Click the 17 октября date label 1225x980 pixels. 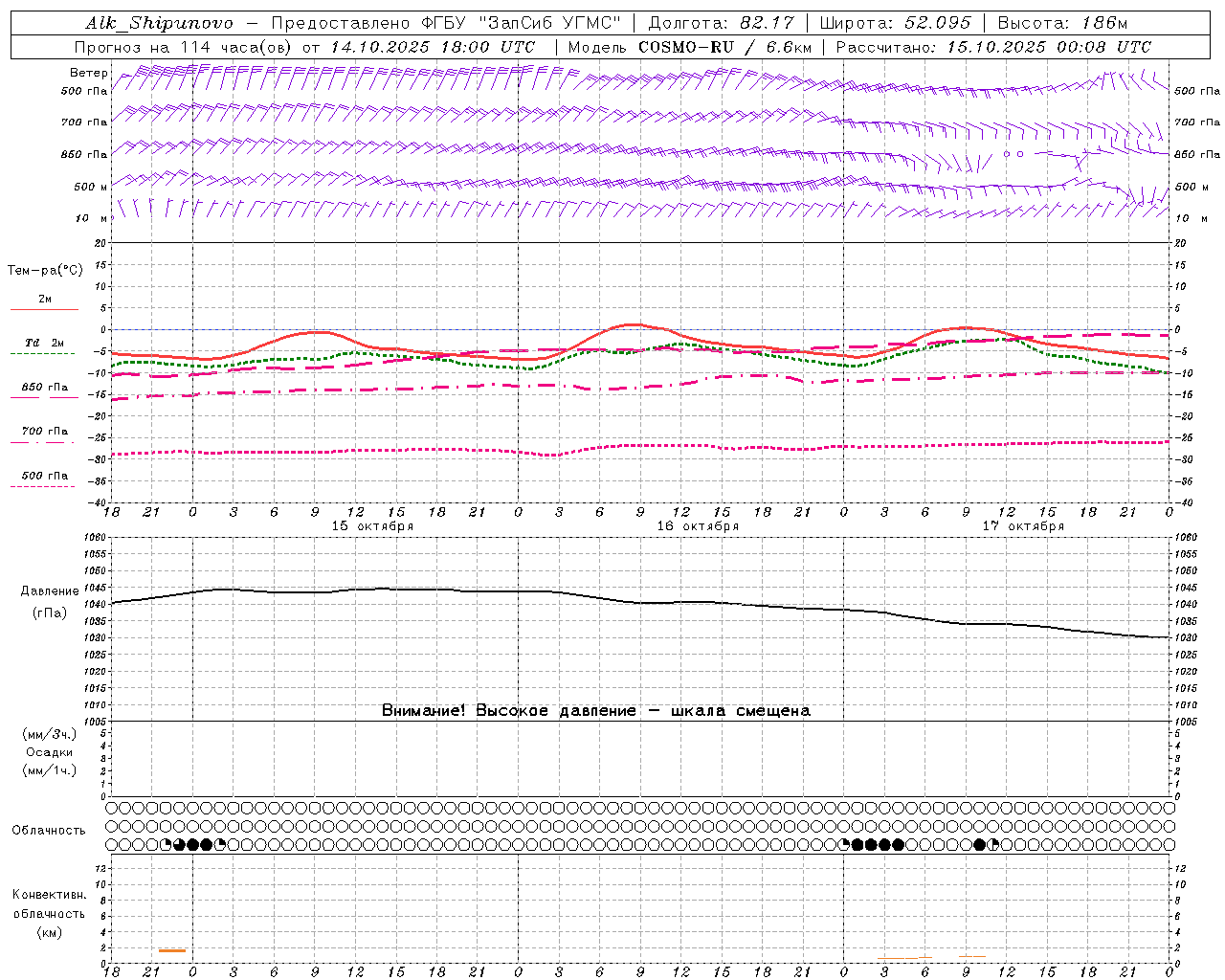pos(1023,526)
